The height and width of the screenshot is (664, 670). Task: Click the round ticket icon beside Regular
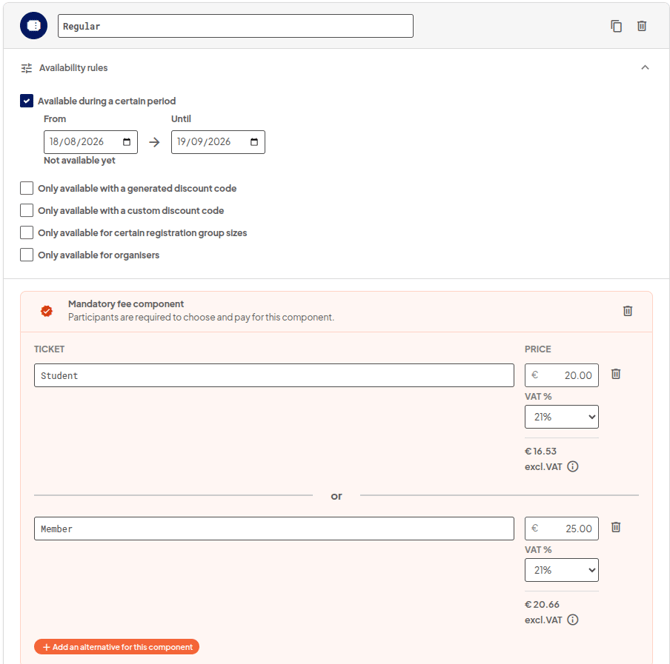33,26
